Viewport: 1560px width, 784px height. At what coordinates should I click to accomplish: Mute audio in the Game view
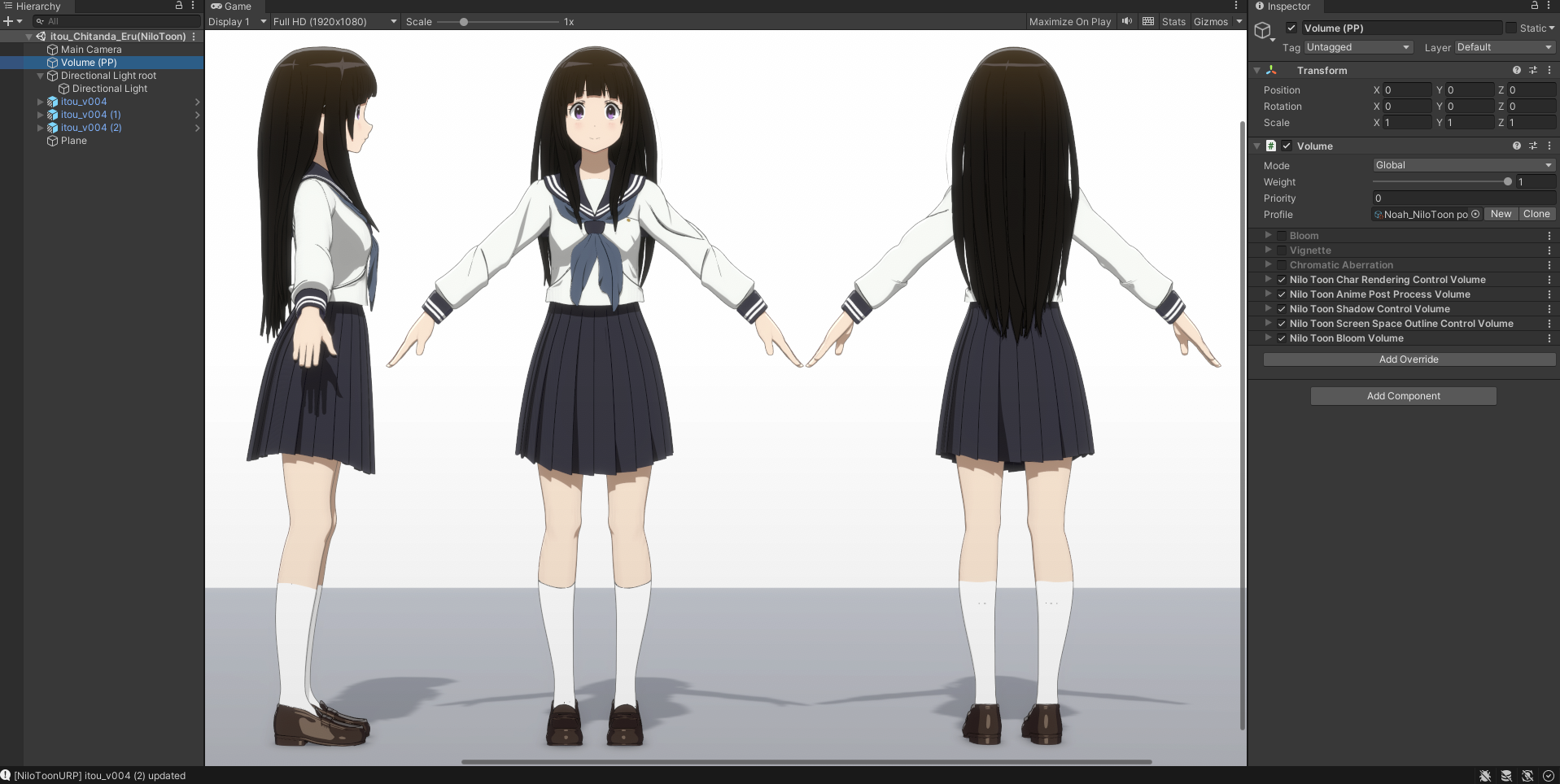[1127, 21]
